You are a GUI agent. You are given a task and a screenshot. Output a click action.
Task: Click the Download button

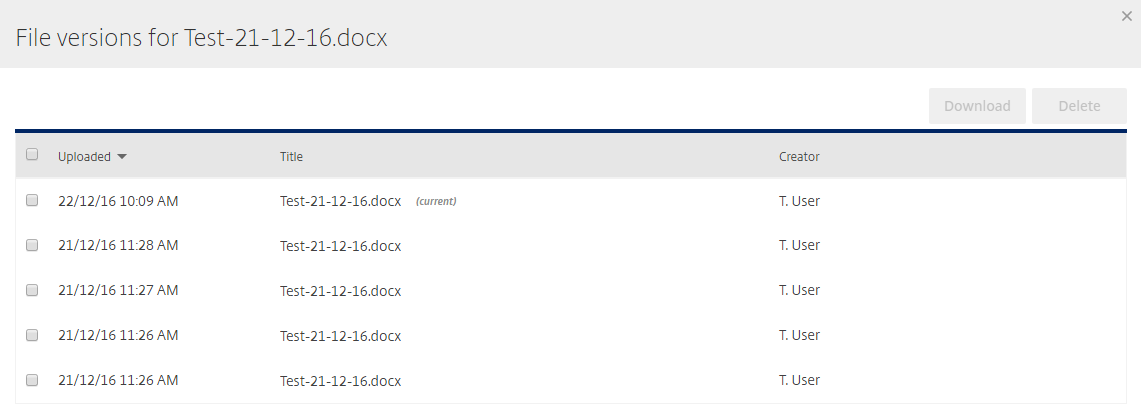tap(977, 106)
